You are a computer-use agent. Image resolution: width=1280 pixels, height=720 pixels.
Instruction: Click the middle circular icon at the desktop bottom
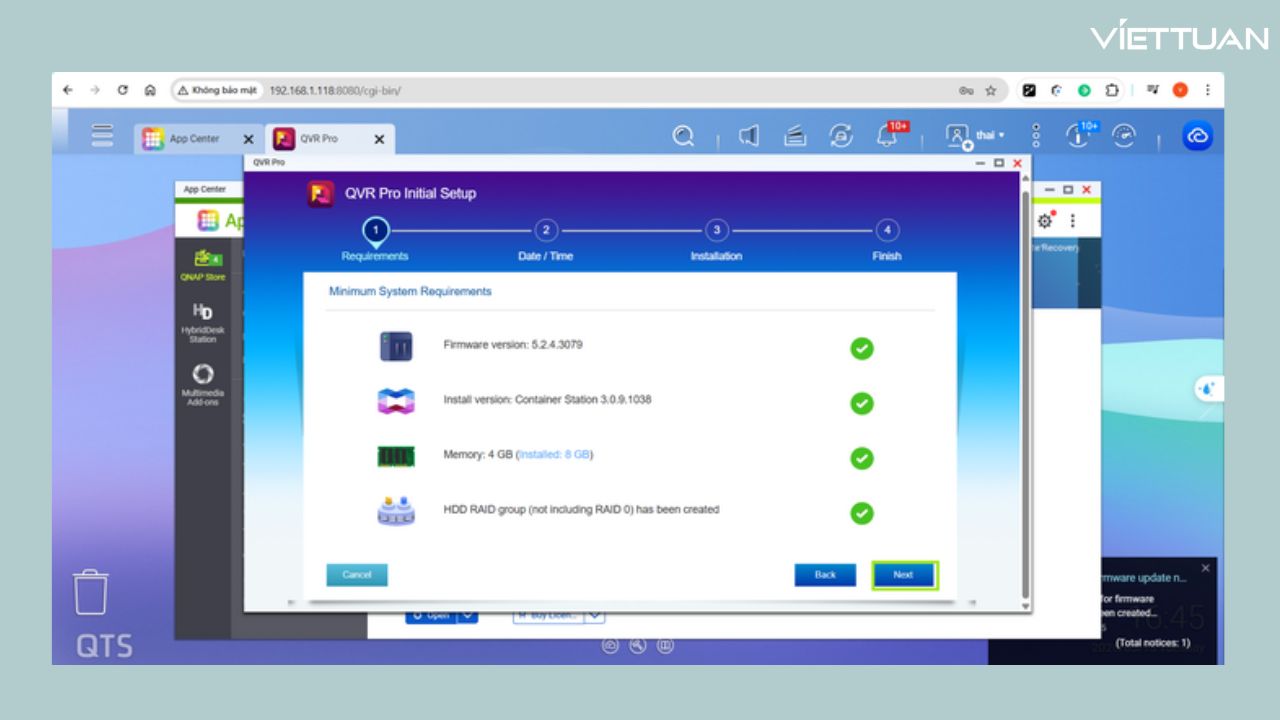pos(638,646)
